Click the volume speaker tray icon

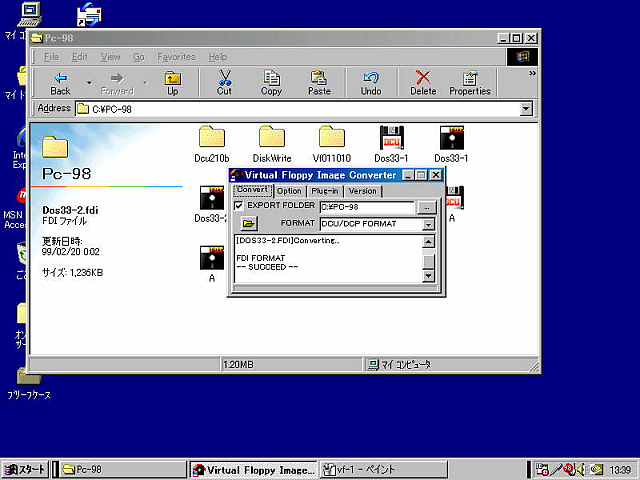tap(581, 469)
